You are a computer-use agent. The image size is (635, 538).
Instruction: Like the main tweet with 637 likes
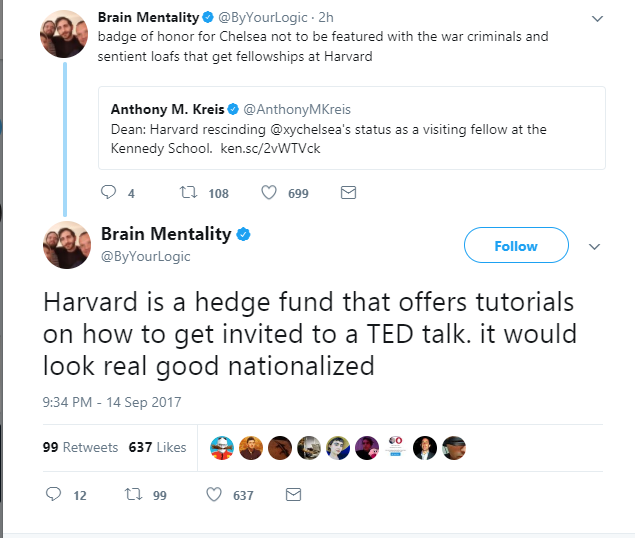pos(214,495)
